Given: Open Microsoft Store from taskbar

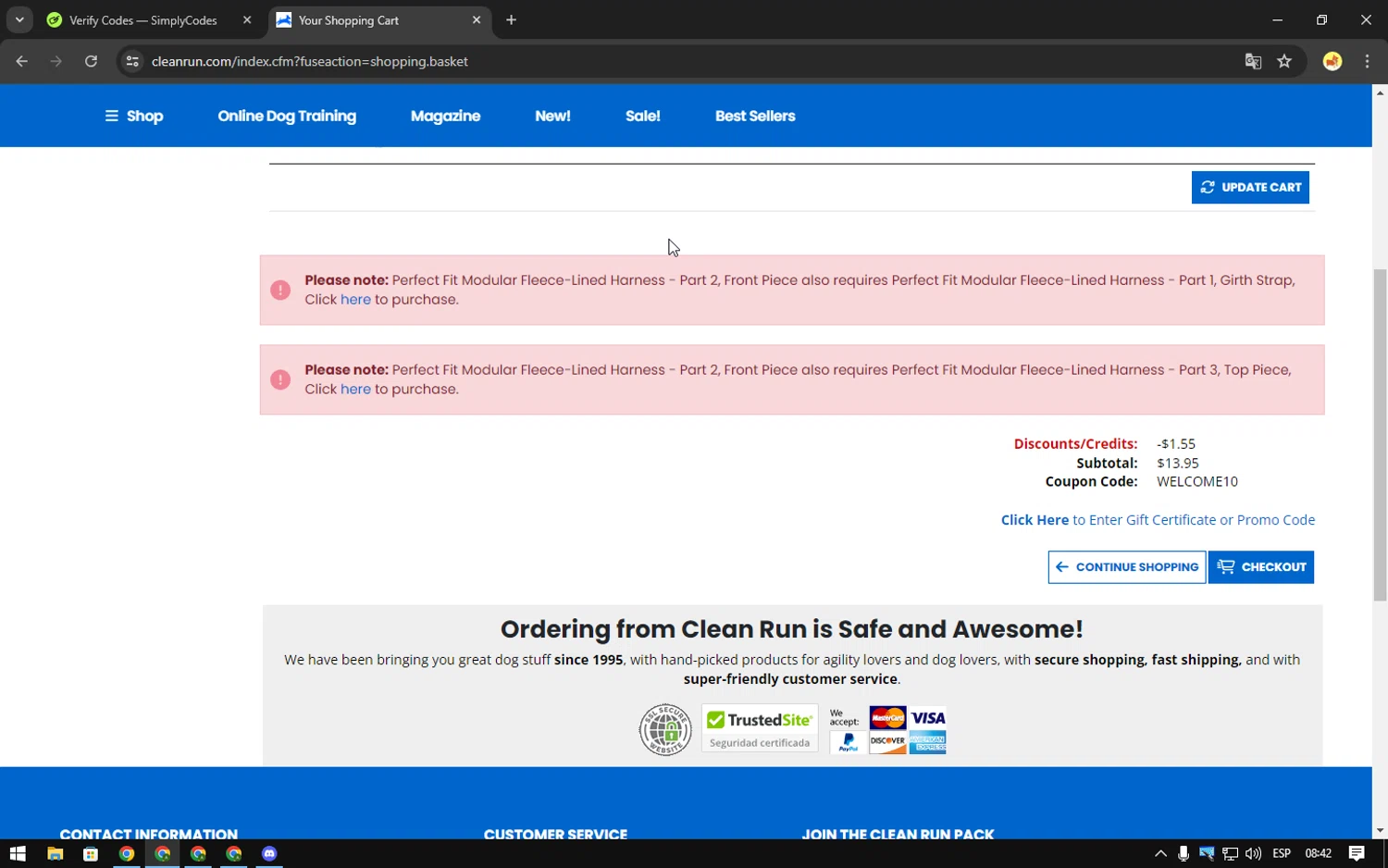Looking at the screenshot, I should (90, 853).
